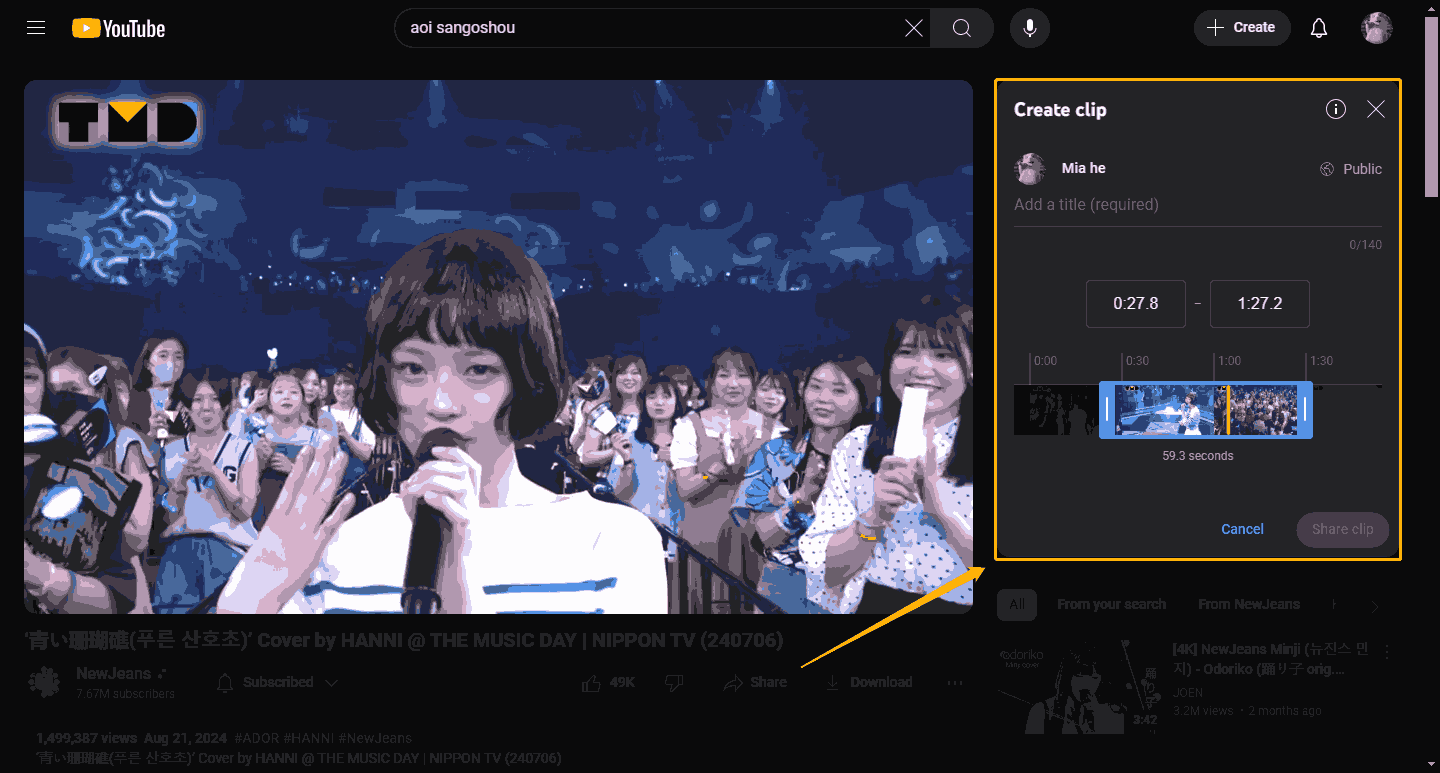
Task: Download the video
Action: coord(869,682)
